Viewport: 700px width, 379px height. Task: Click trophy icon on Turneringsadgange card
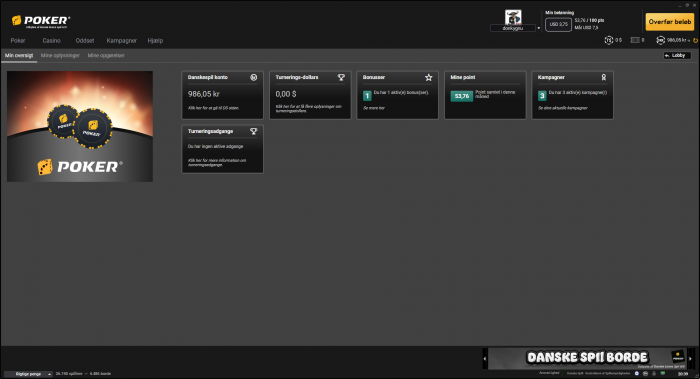coord(254,131)
